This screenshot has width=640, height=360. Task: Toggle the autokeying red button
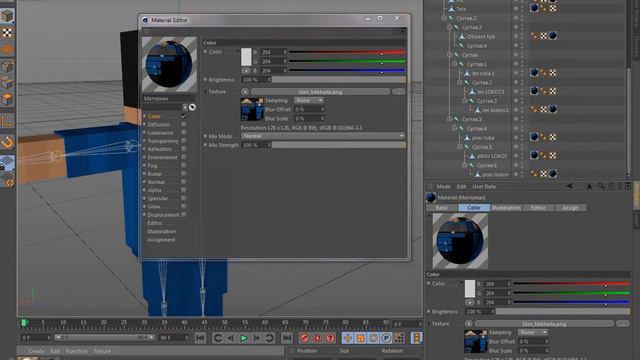(x=317, y=338)
